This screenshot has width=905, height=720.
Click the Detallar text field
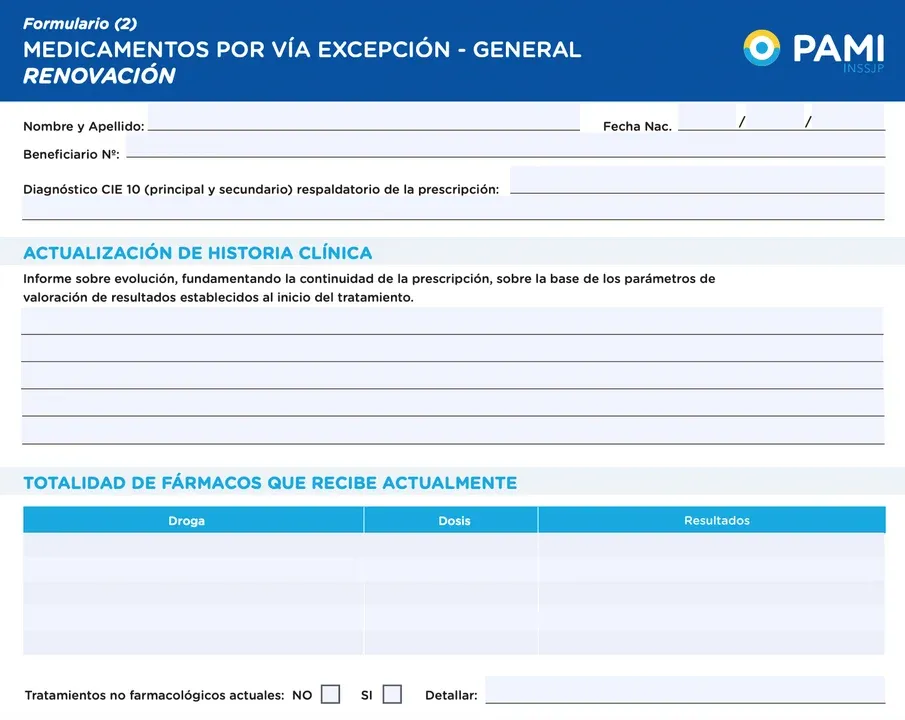684,691
